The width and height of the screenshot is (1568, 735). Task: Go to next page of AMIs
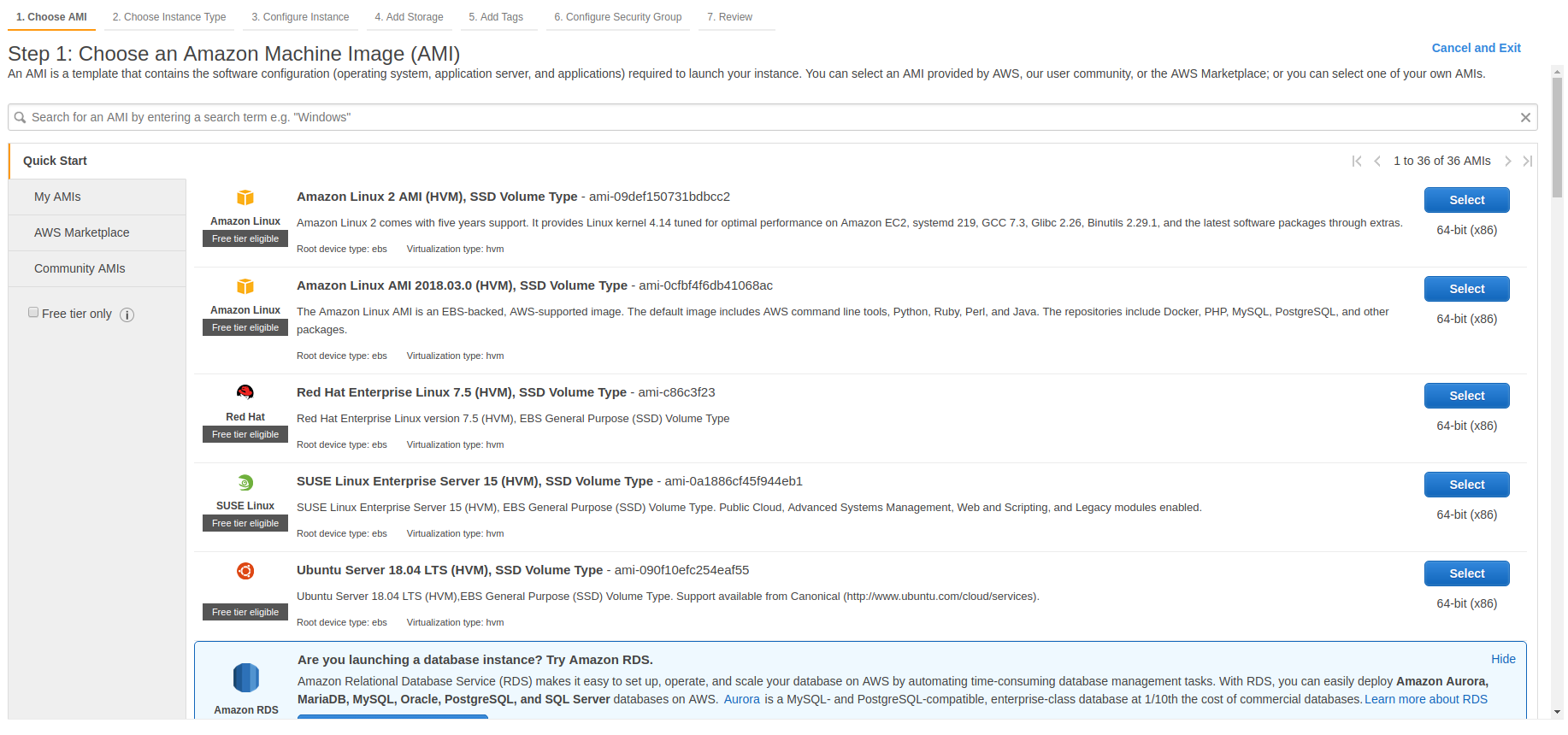(x=1508, y=161)
